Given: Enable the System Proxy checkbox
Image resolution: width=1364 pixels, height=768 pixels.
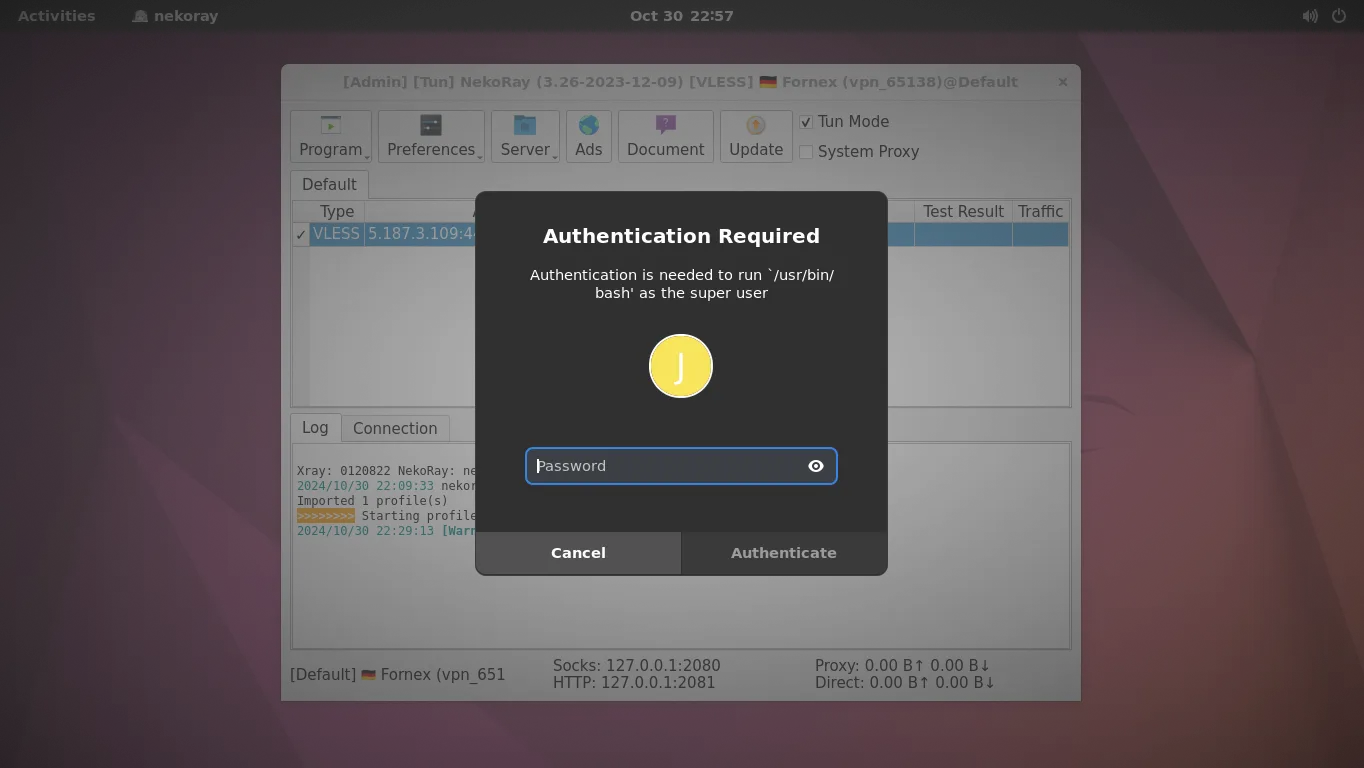Looking at the screenshot, I should click(806, 152).
